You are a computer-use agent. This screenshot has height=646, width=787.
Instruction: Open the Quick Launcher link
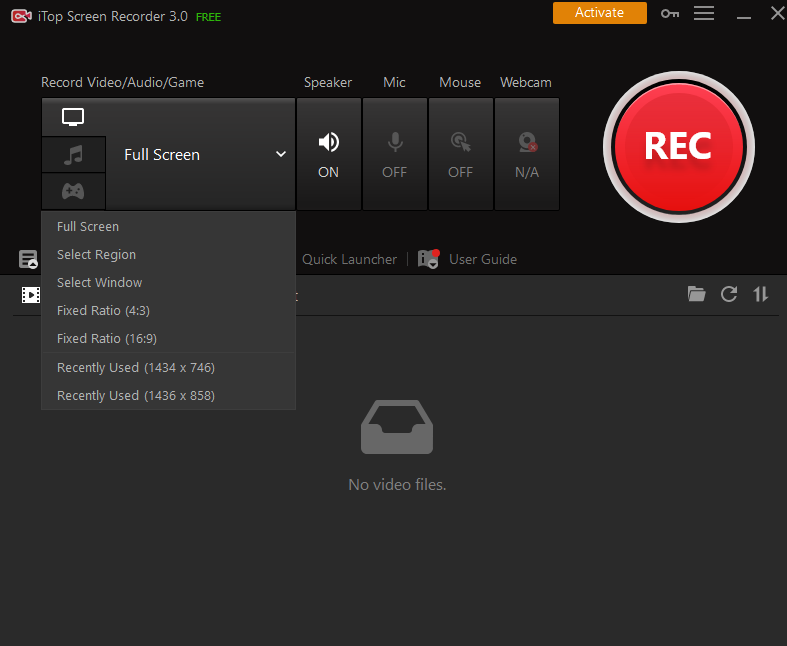(349, 259)
